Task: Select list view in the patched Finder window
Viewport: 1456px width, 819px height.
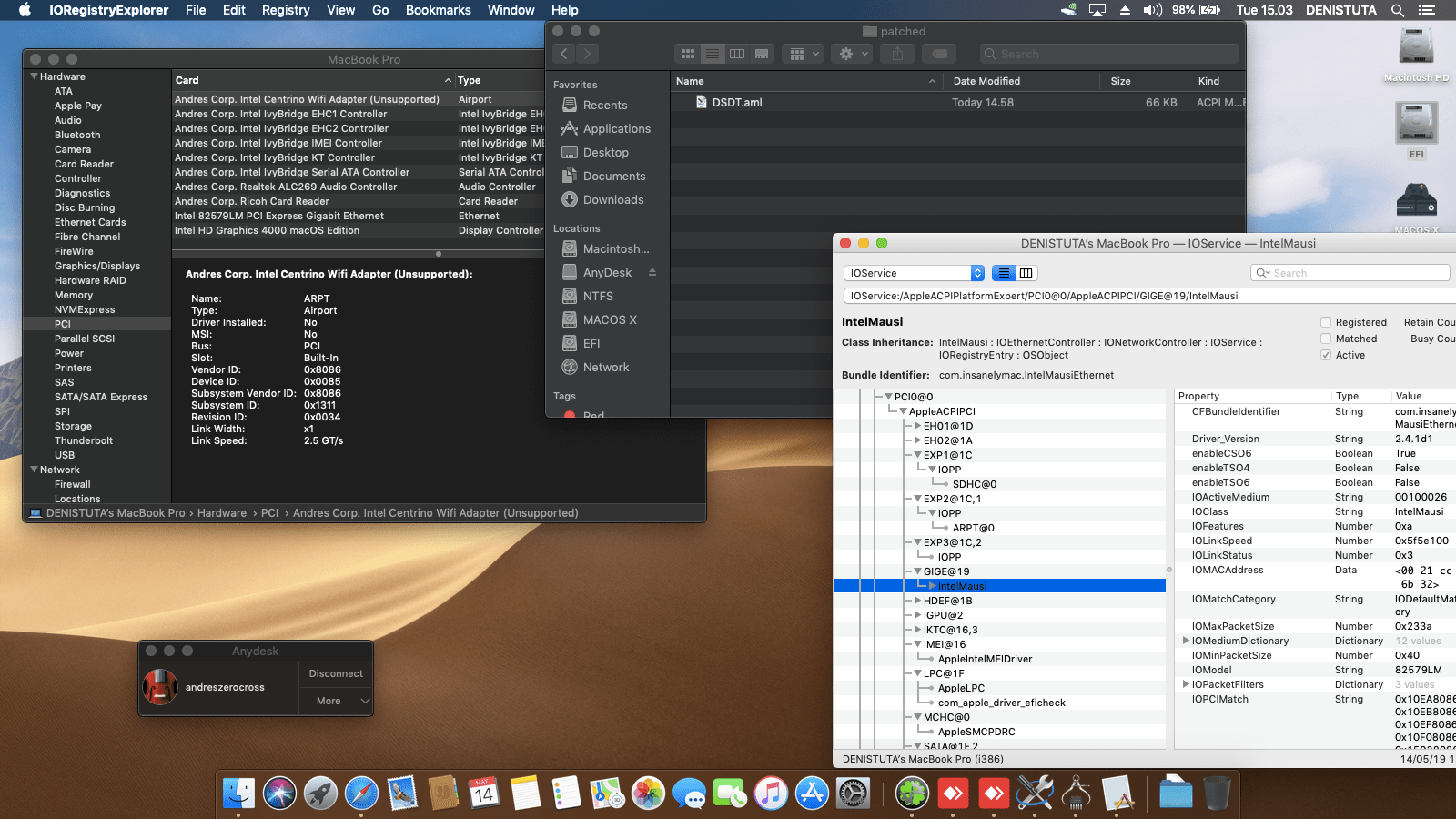Action: click(713, 54)
